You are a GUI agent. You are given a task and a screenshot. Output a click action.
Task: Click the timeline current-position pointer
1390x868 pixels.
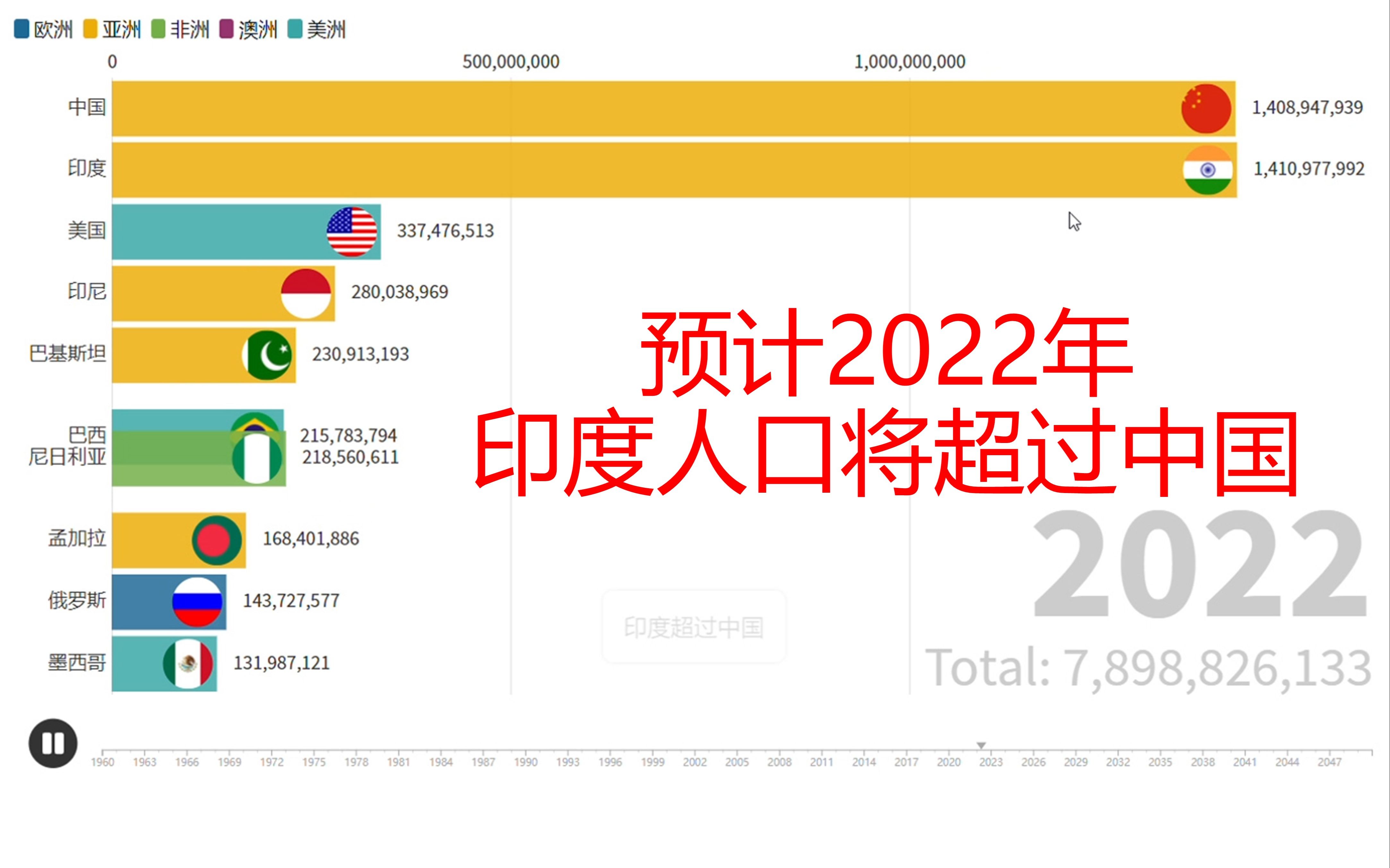pyautogui.click(x=981, y=745)
